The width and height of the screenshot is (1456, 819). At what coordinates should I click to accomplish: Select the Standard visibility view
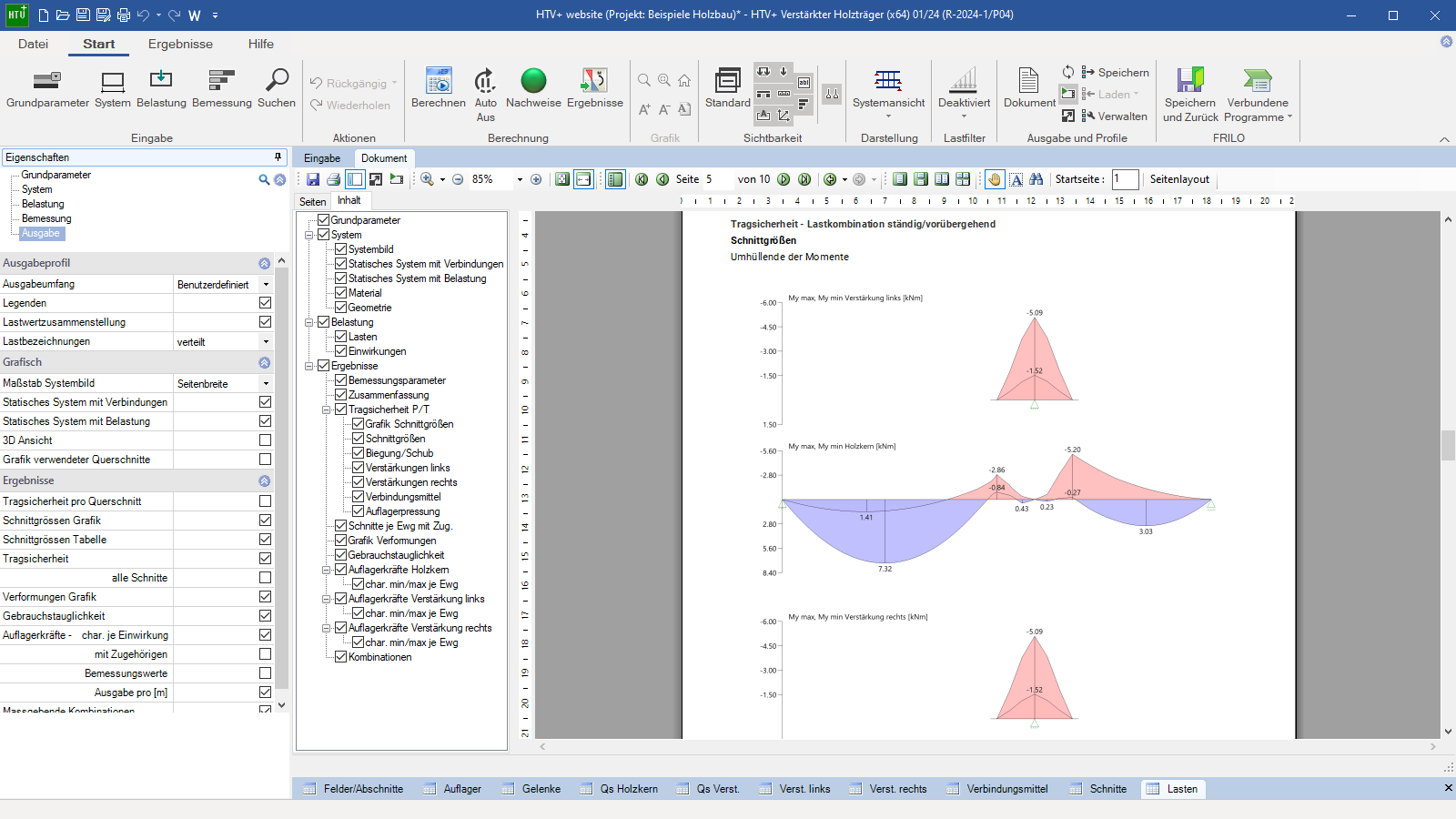pos(728,89)
